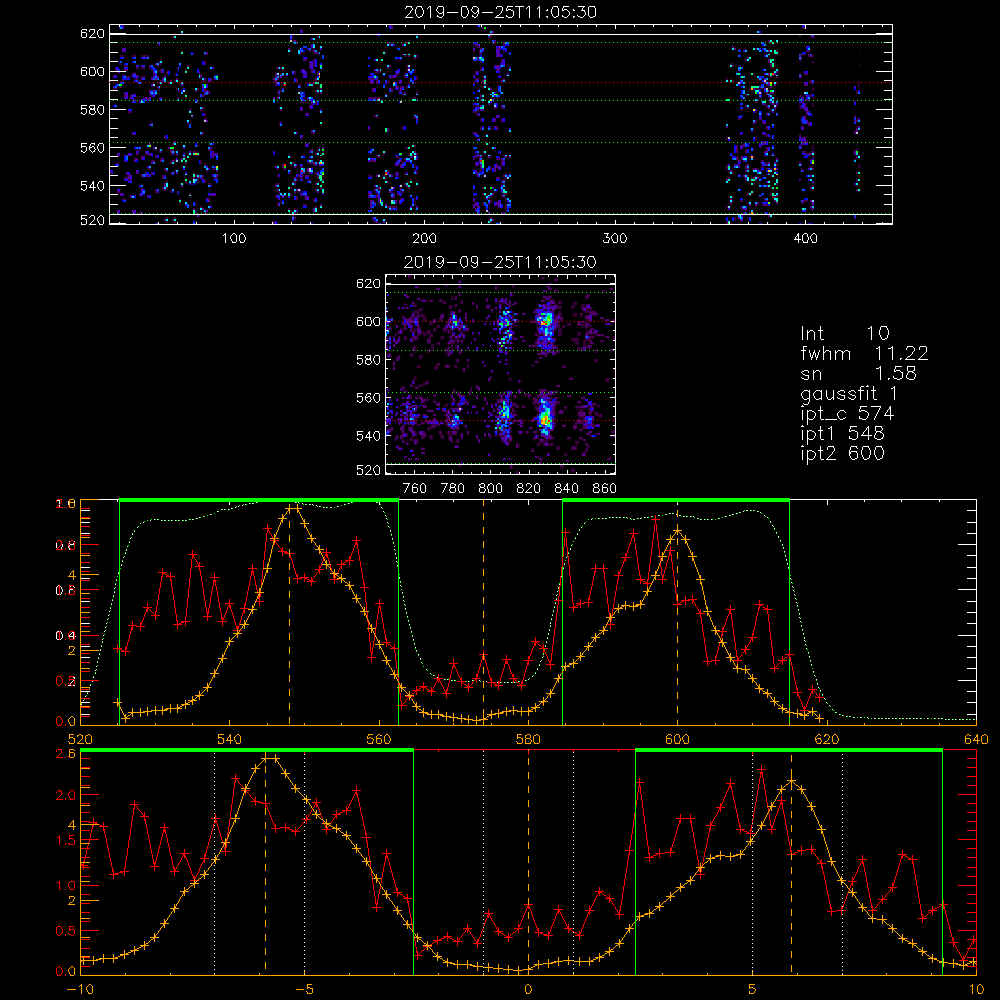Click y-axis label 580 on top spectrogram
Image resolution: width=1000 pixels, height=1000 pixels.
tap(92, 110)
